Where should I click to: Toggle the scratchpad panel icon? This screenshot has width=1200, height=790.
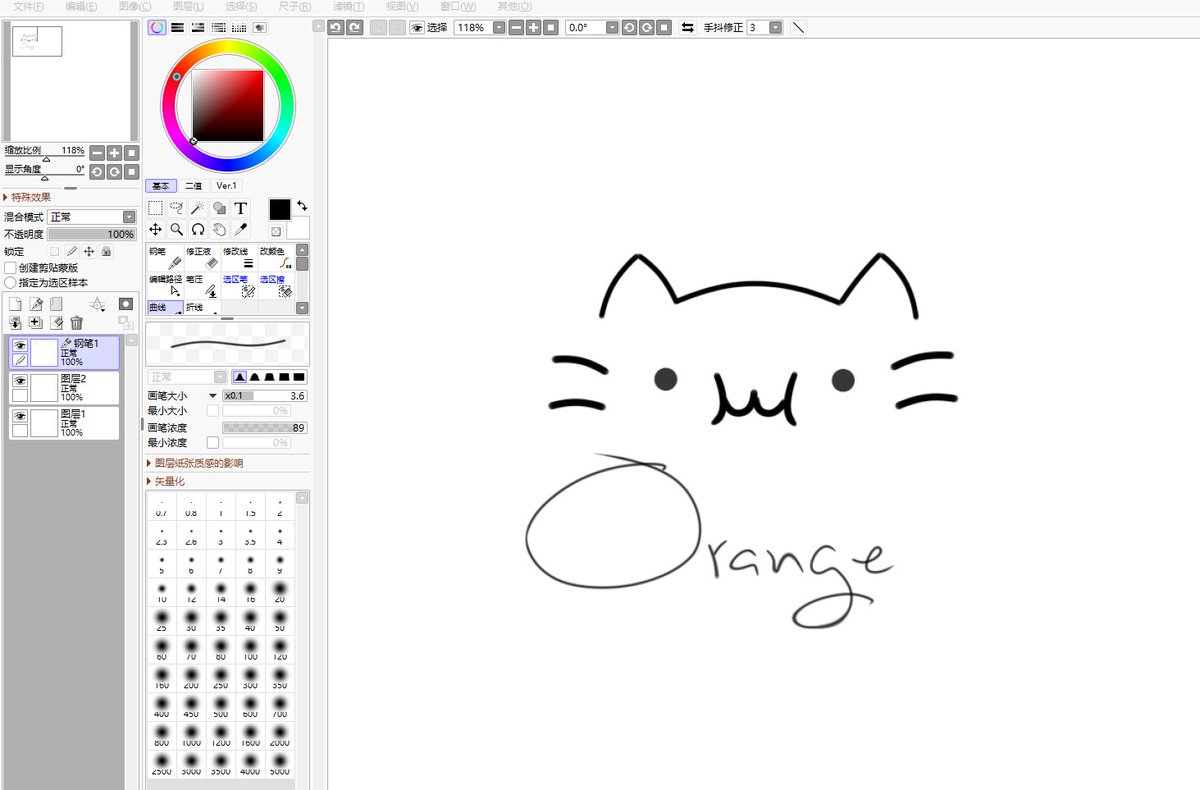(259, 28)
